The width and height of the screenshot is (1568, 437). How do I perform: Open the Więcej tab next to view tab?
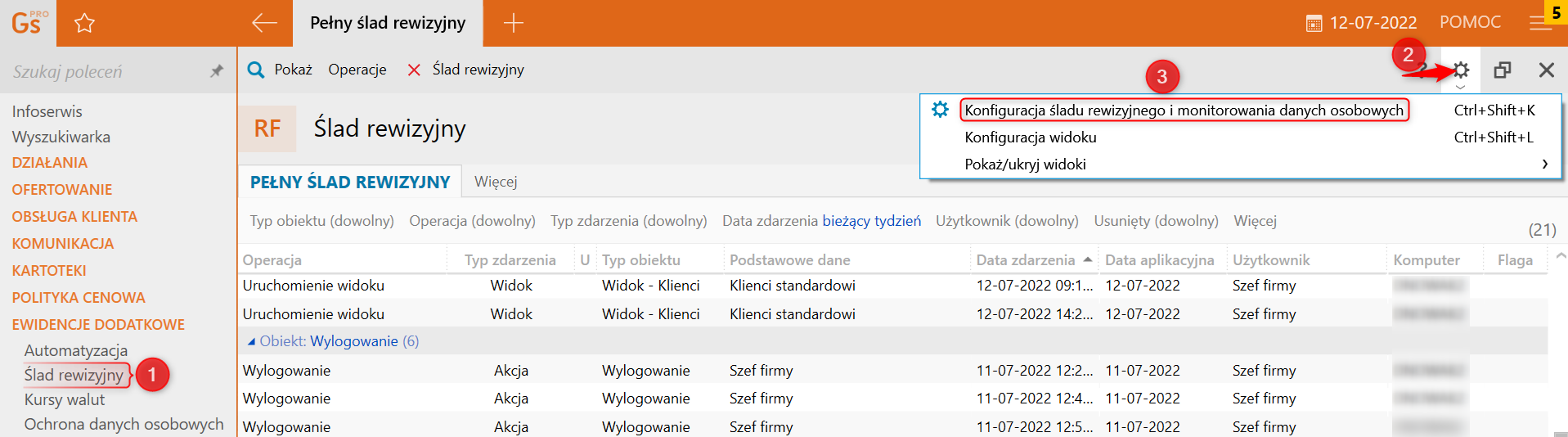point(496,182)
